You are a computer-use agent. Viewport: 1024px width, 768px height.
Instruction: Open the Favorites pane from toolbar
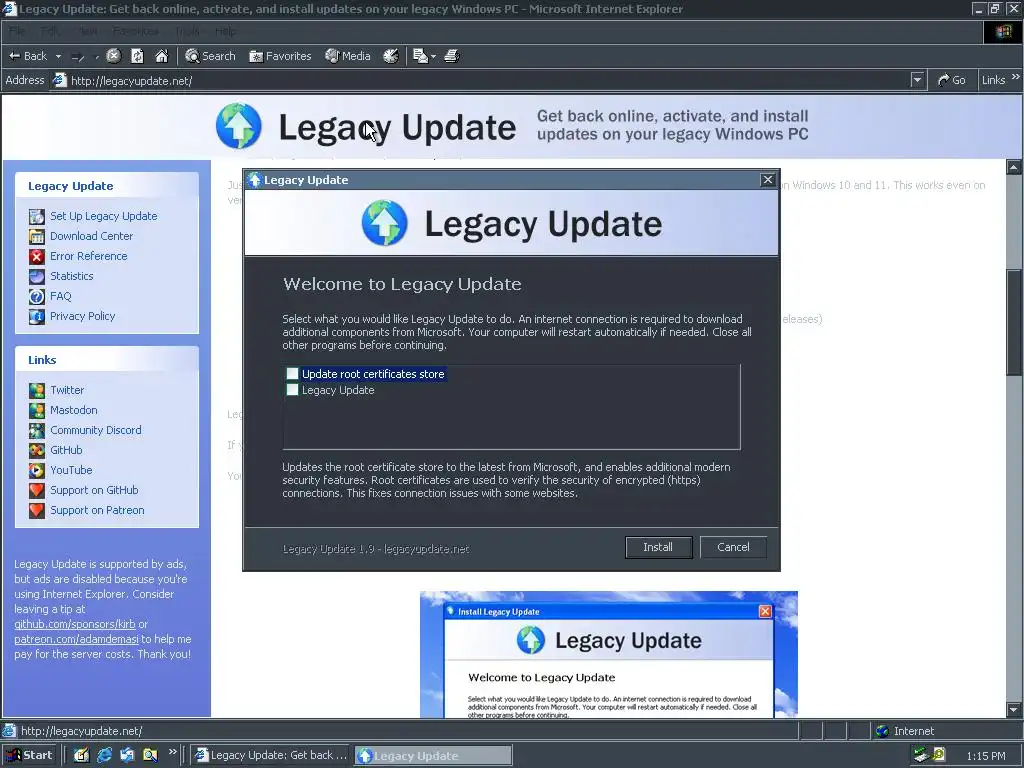pos(280,56)
